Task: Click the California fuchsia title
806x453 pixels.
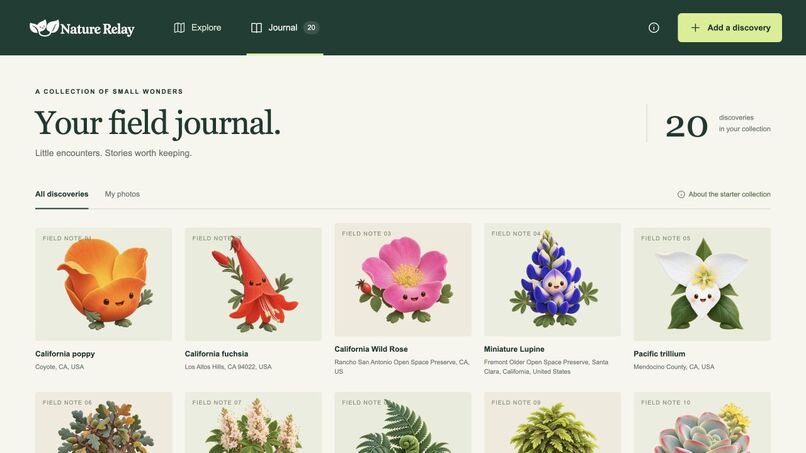Action: tap(216, 354)
